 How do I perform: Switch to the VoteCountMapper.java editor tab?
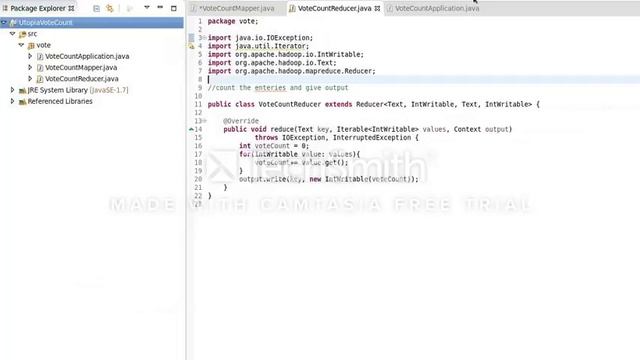pos(237,8)
